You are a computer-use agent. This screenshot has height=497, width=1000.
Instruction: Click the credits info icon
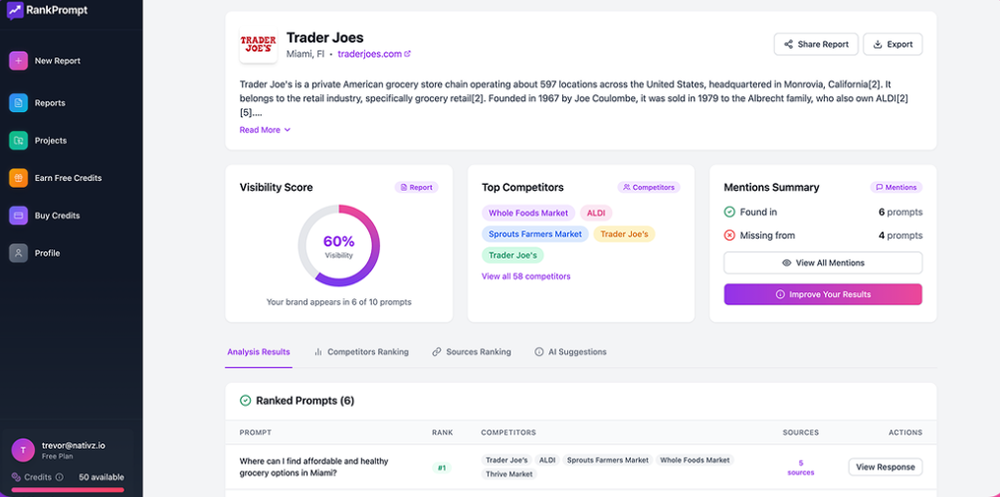click(x=59, y=477)
